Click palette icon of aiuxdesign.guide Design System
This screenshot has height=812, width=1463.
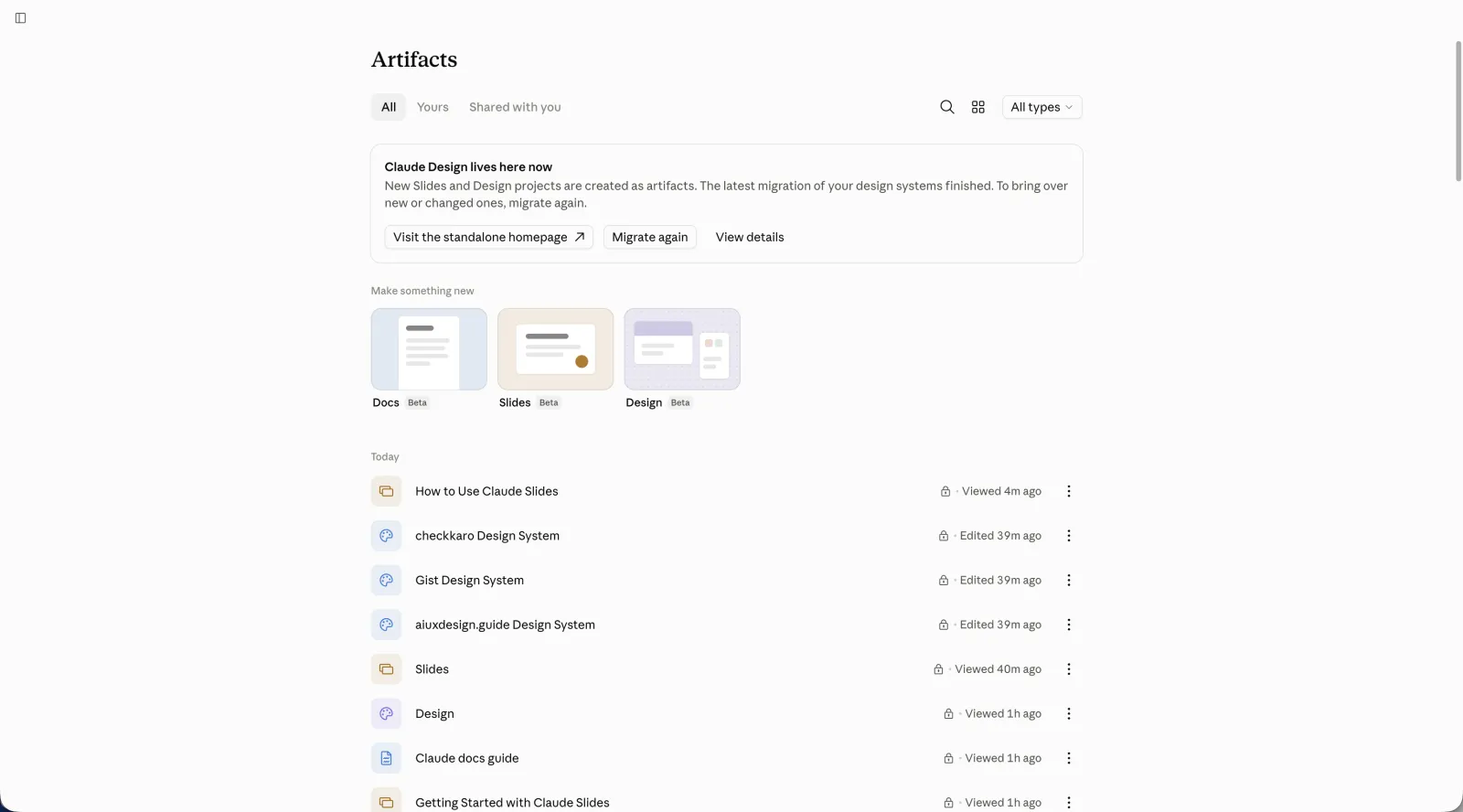pos(386,625)
